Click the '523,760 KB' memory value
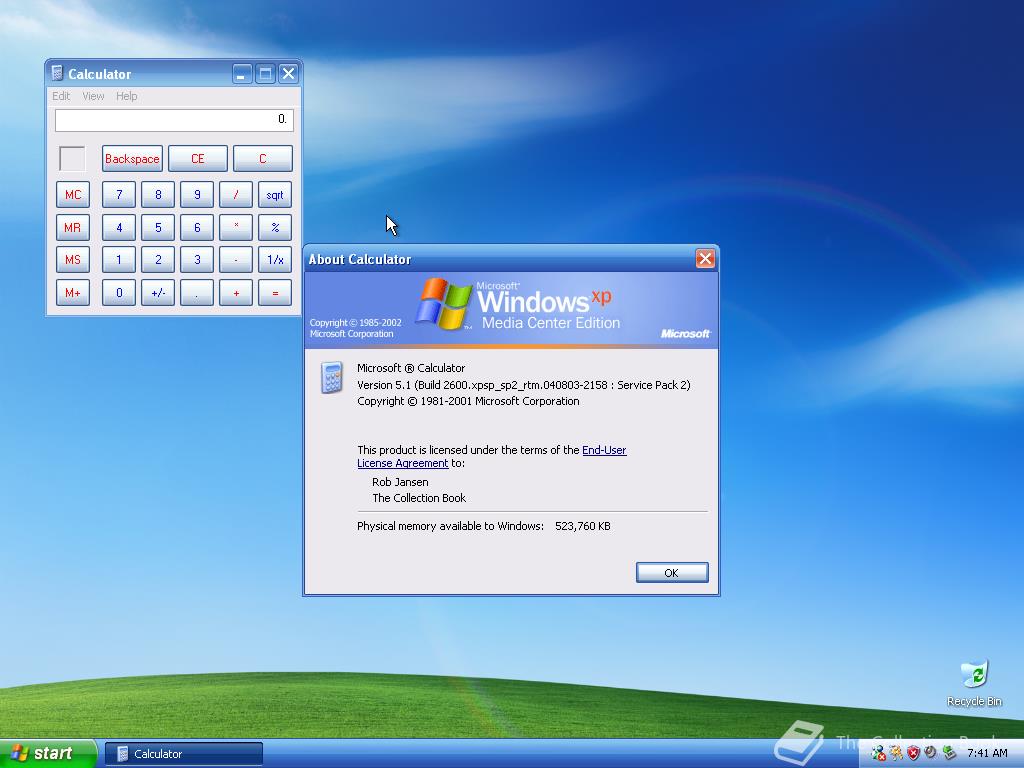The width and height of the screenshot is (1024, 768). pyautogui.click(x=583, y=526)
